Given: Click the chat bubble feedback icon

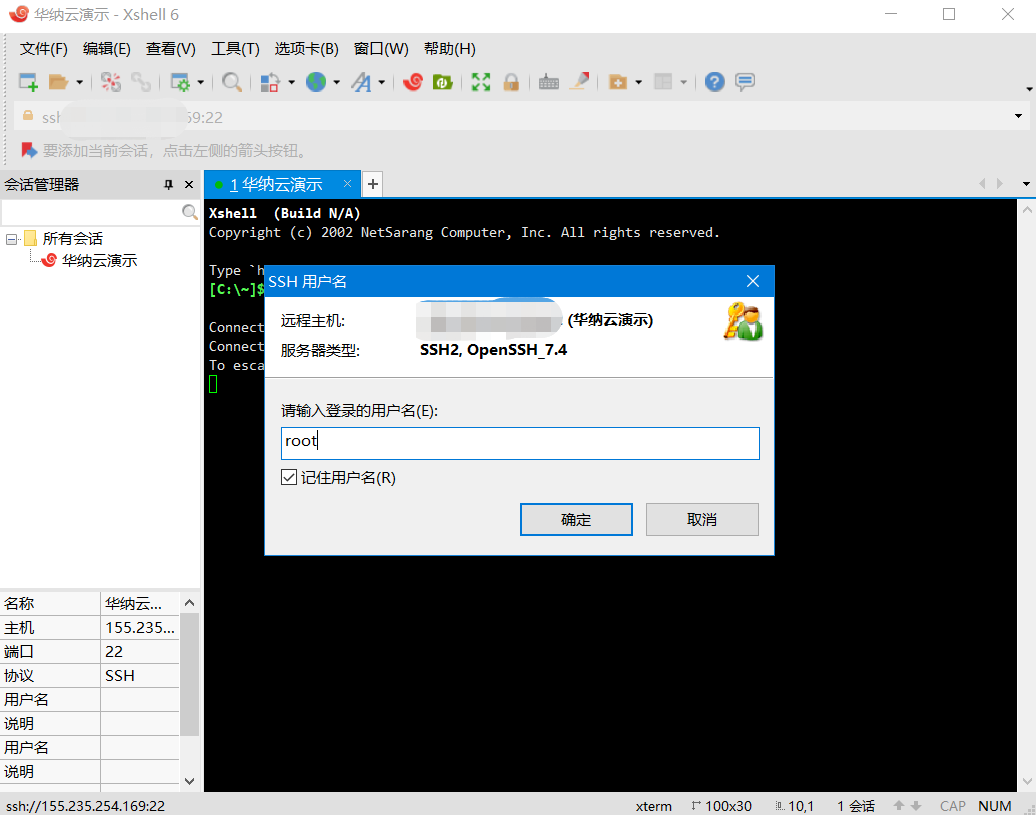Looking at the screenshot, I should click(x=745, y=82).
